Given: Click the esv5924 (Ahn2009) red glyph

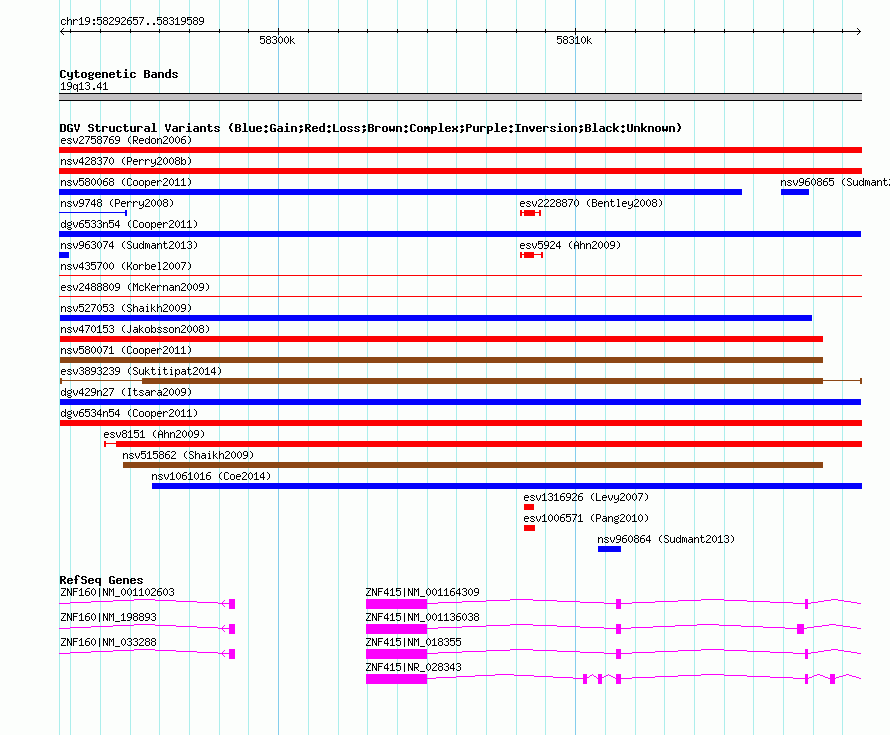Looking at the screenshot, I should click(x=531, y=255).
